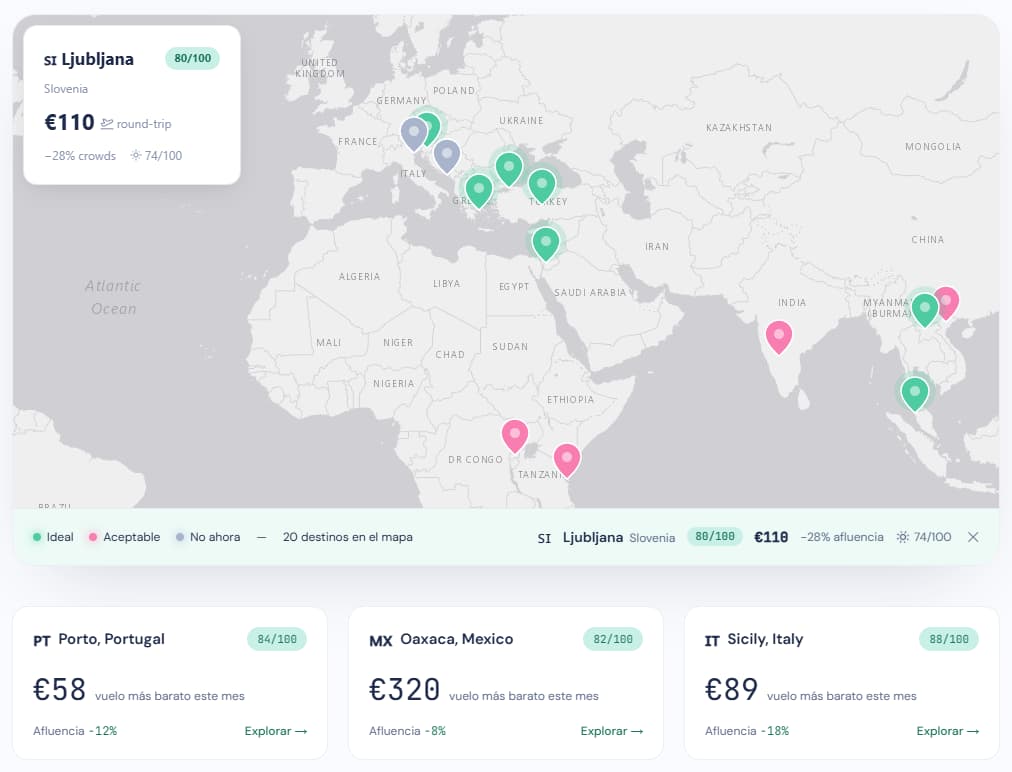Click the round-trip plane icon
1012x772 pixels.
(106, 123)
